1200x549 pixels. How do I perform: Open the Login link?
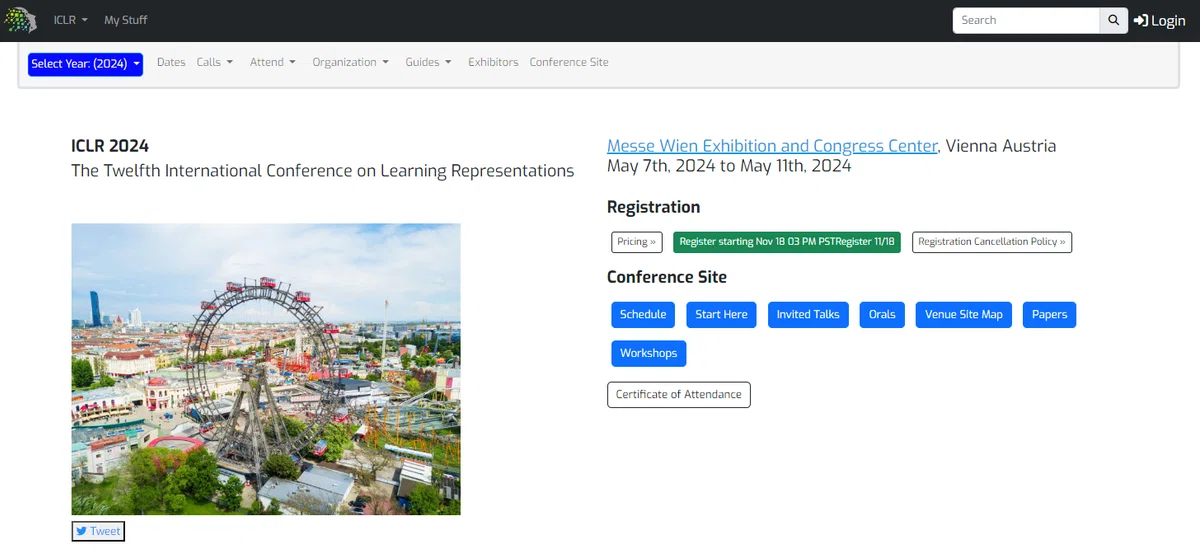click(x=1159, y=20)
